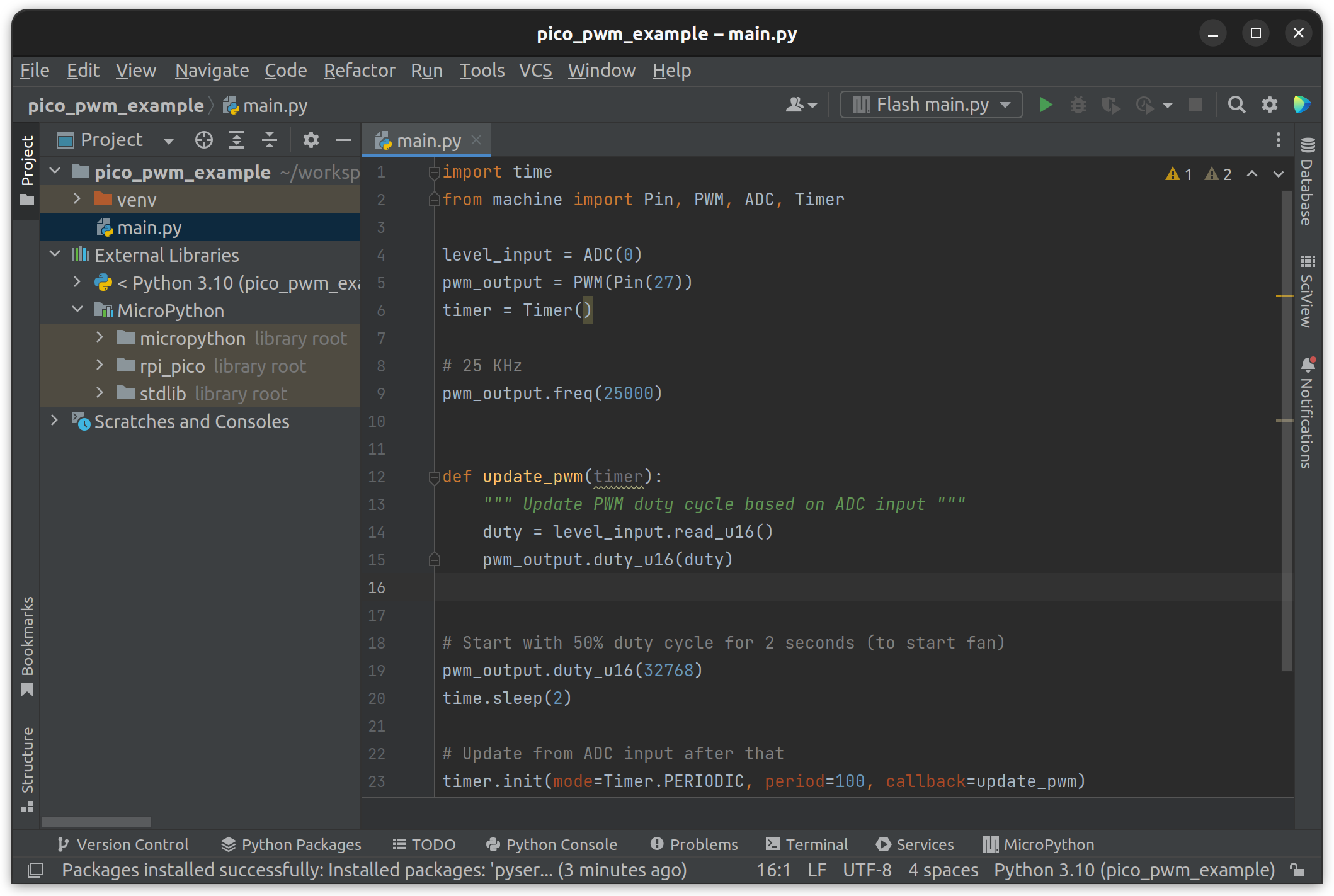Expand the venv folder
1334x896 pixels.
tap(77, 200)
